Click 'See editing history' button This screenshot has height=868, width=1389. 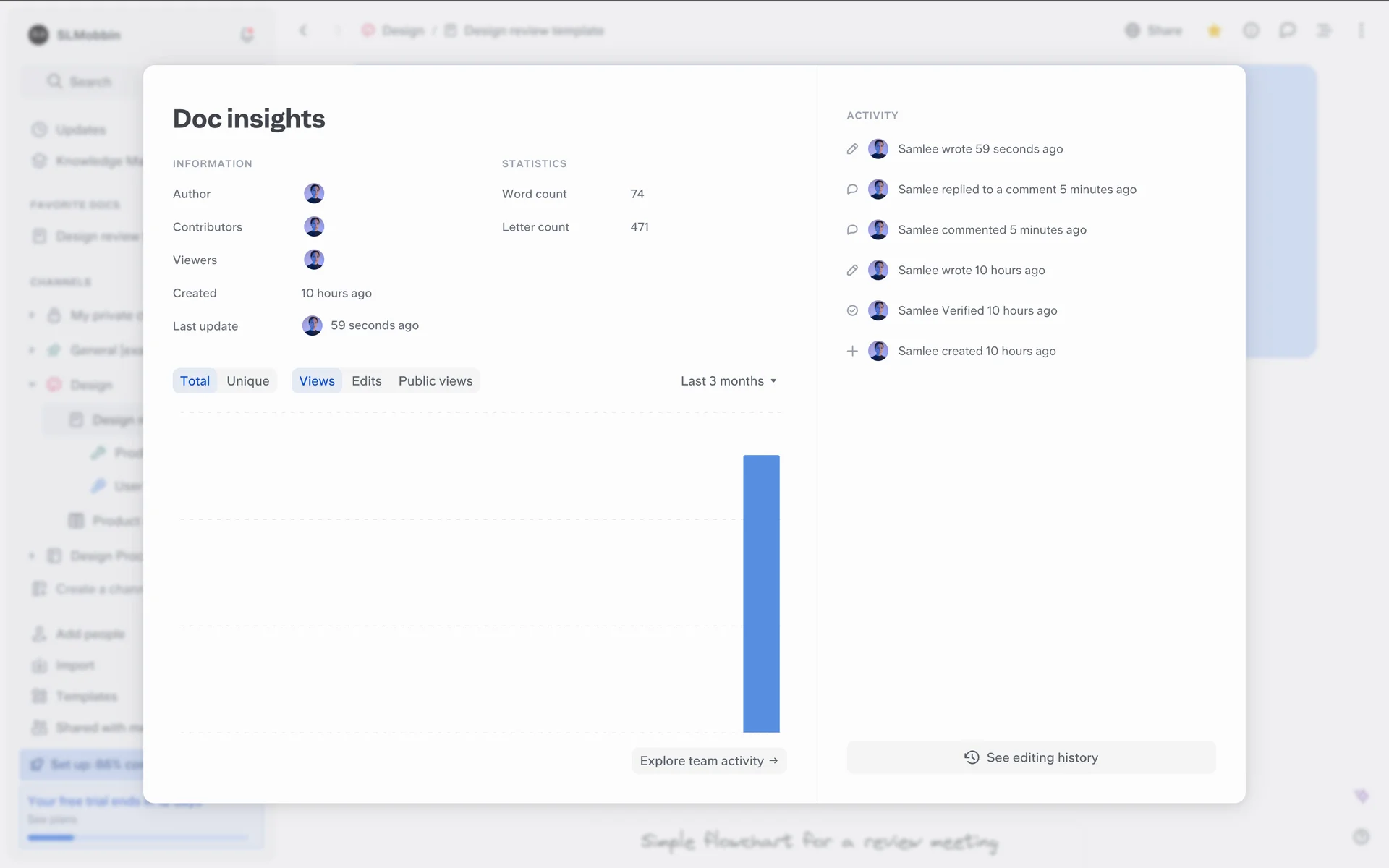pyautogui.click(x=1031, y=757)
